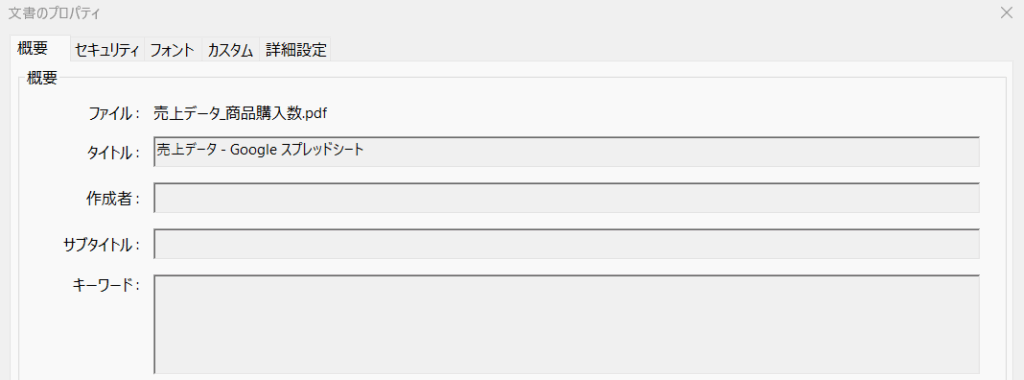
Task: Focus the empty 作成者 field
Action: click(566, 198)
